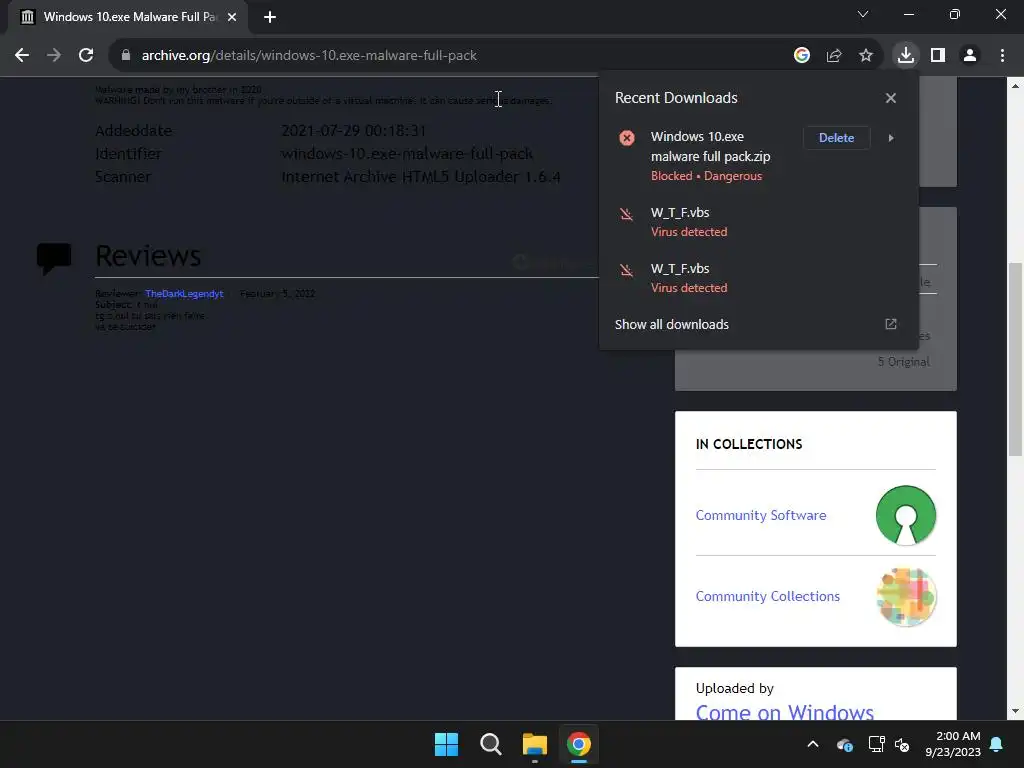The height and width of the screenshot is (768, 1024).
Task: Click the scrollbar down arrow
Action: (x=1016, y=711)
